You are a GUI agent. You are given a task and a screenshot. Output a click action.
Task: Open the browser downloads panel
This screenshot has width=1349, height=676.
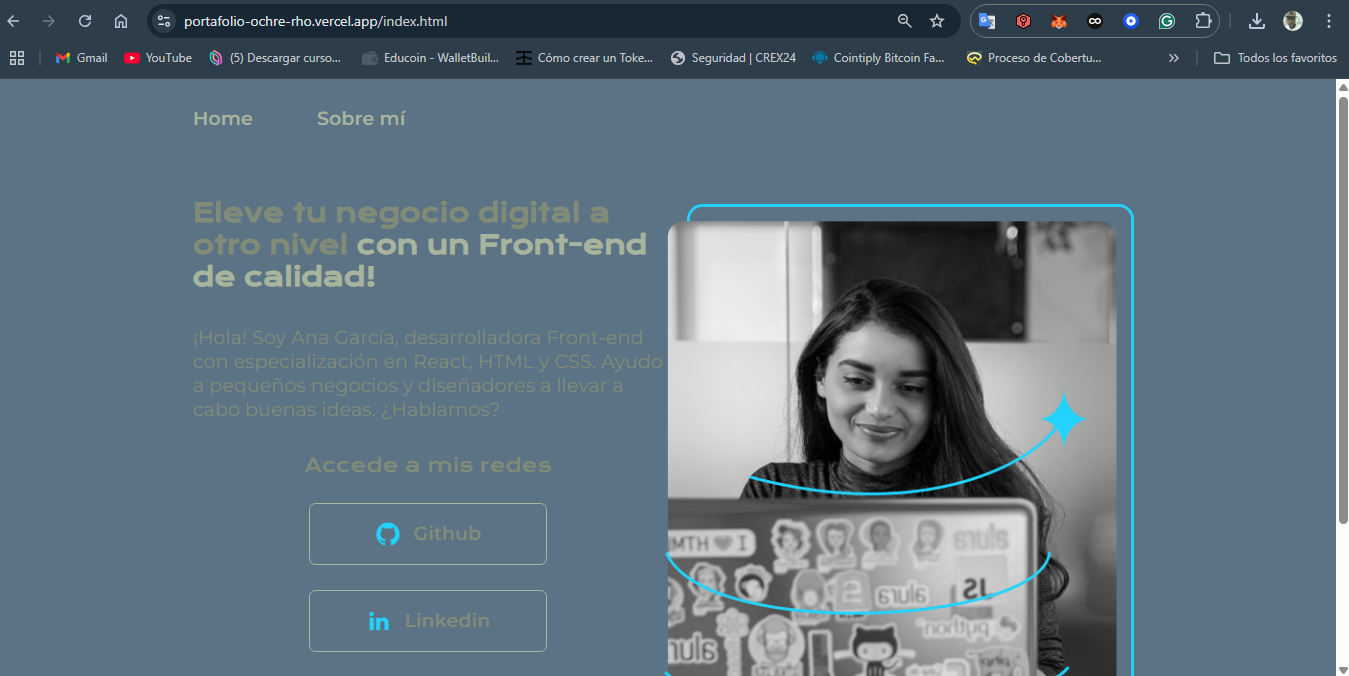tap(1257, 21)
